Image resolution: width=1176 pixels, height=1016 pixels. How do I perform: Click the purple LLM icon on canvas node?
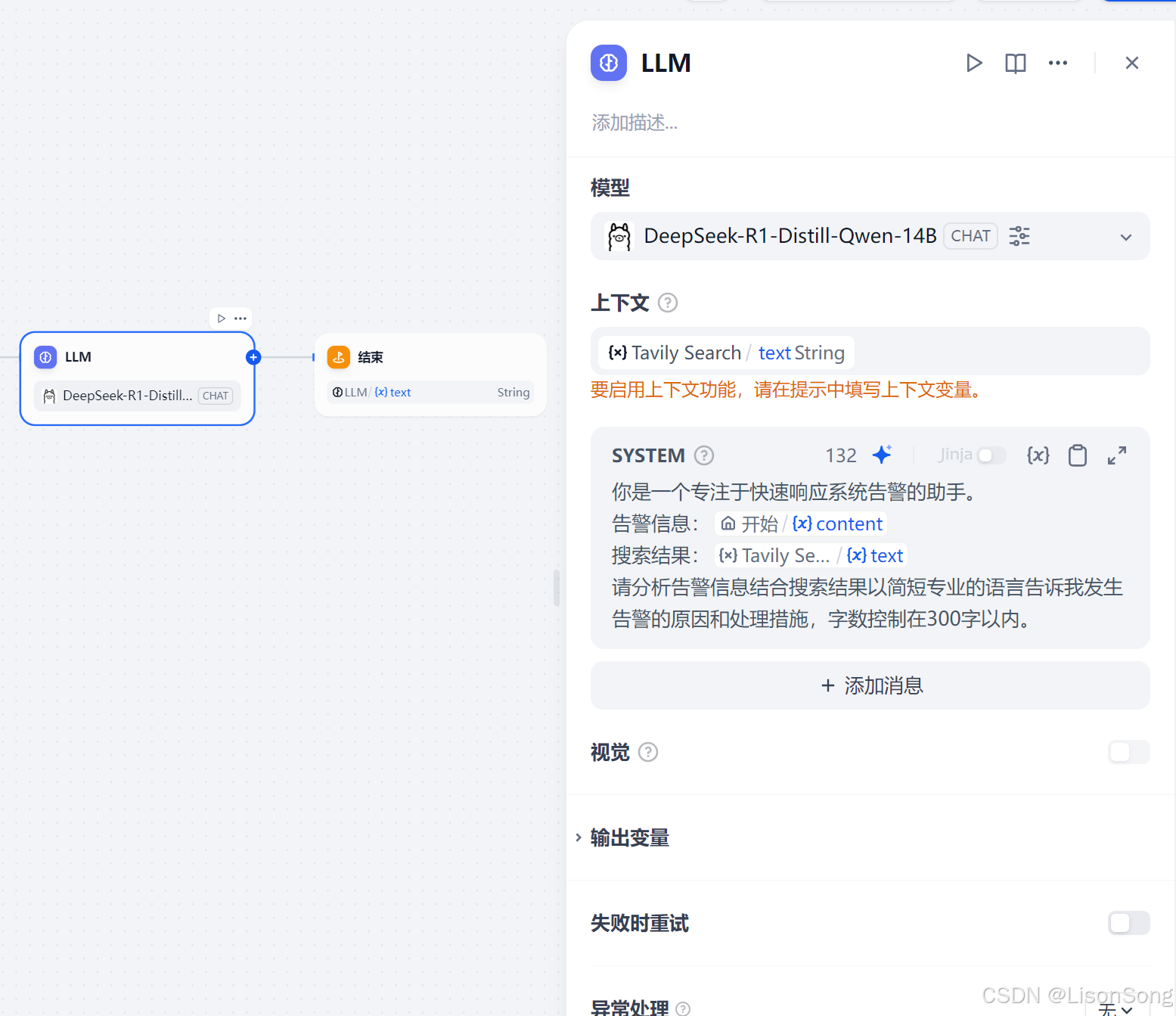click(x=45, y=357)
